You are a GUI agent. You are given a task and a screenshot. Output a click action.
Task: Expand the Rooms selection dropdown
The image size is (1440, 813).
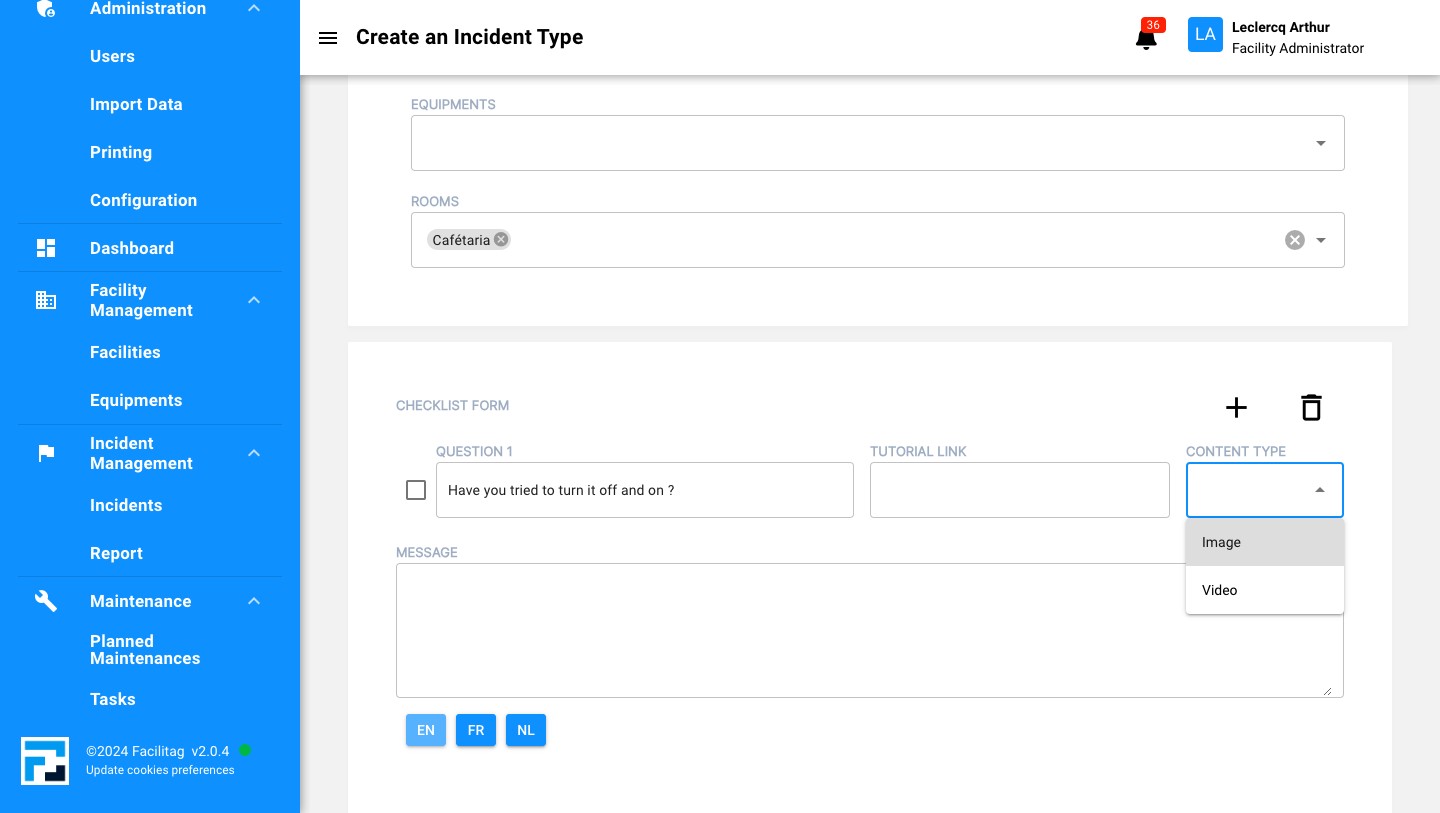pyautogui.click(x=1321, y=240)
